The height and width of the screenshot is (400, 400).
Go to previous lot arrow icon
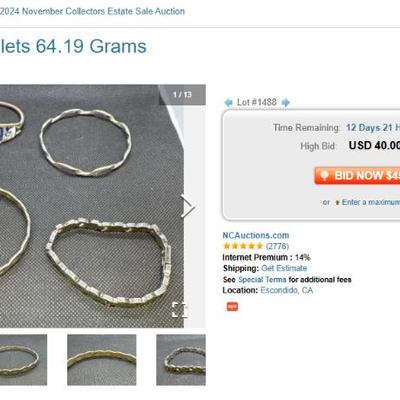[228, 102]
